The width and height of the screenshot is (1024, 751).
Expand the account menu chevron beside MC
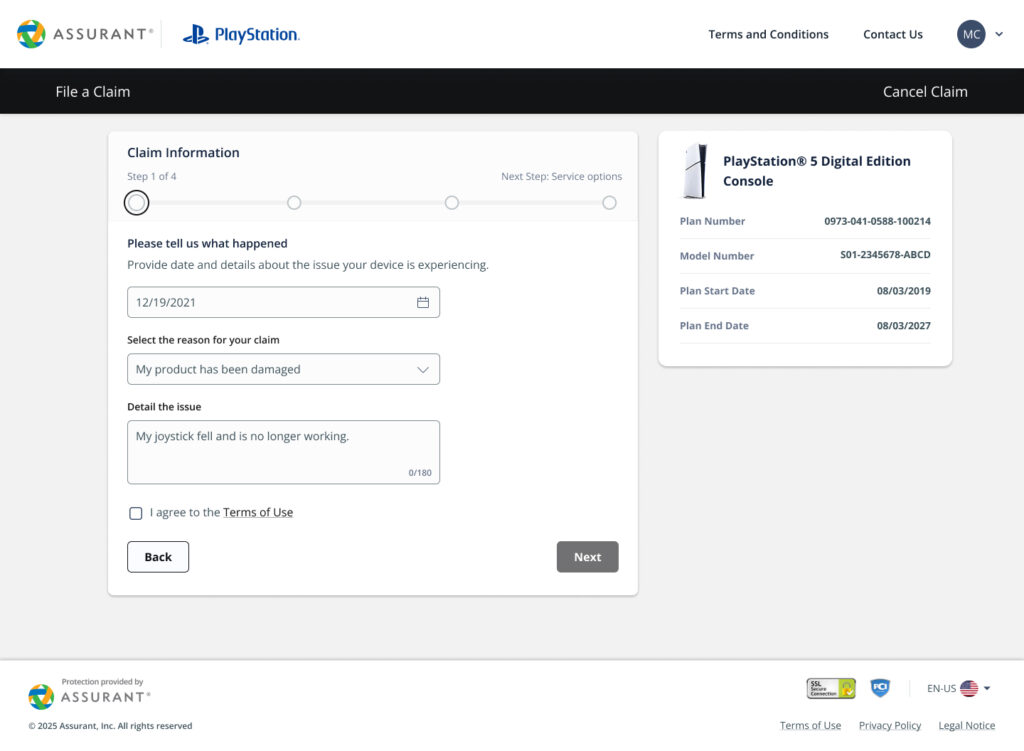pos(999,34)
